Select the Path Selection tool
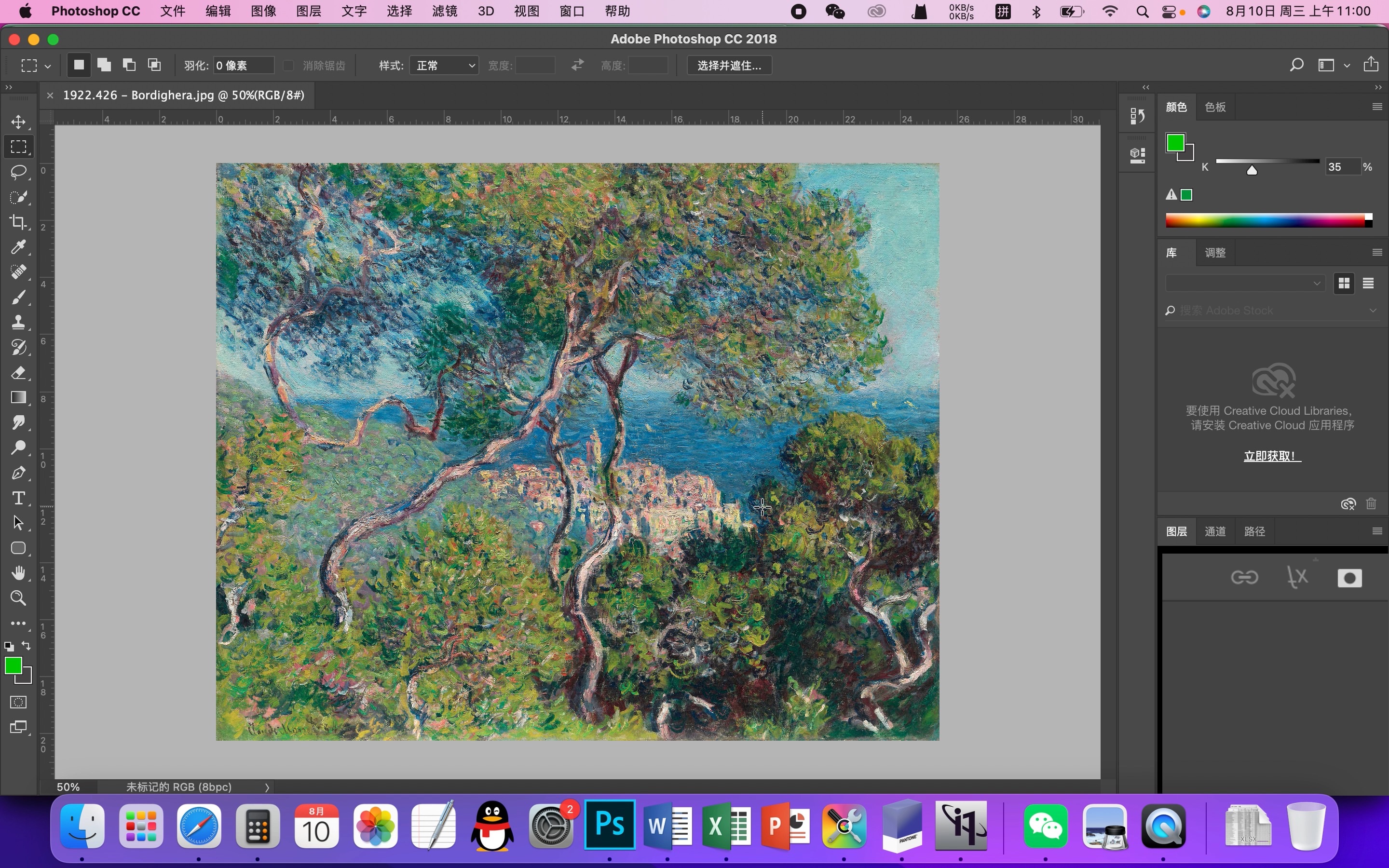The image size is (1389, 868). (x=18, y=523)
